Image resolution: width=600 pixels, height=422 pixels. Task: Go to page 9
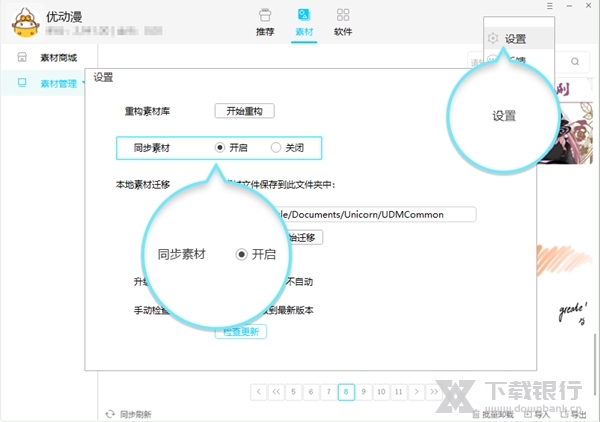tap(364, 392)
